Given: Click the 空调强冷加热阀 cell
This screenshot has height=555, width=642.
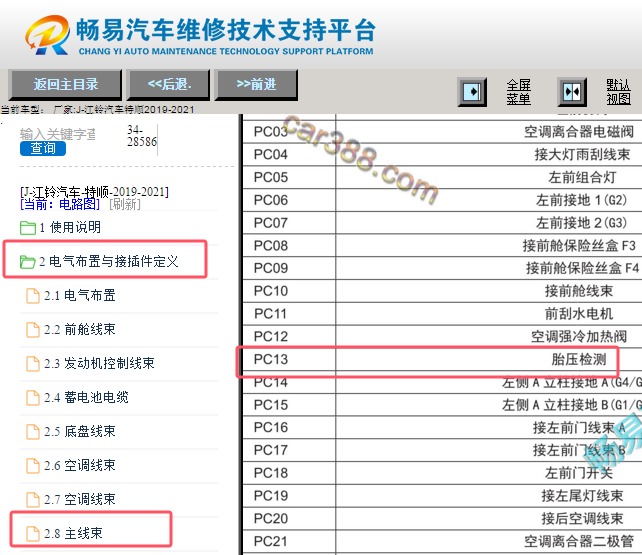Looking at the screenshot, I should 579,336.
